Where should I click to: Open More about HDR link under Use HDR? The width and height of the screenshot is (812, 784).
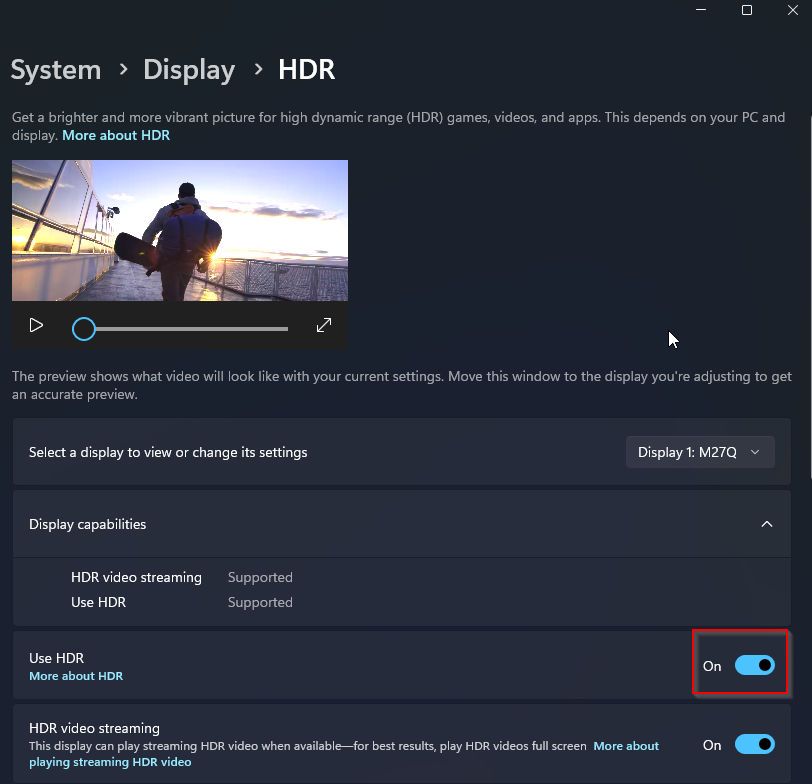[76, 676]
